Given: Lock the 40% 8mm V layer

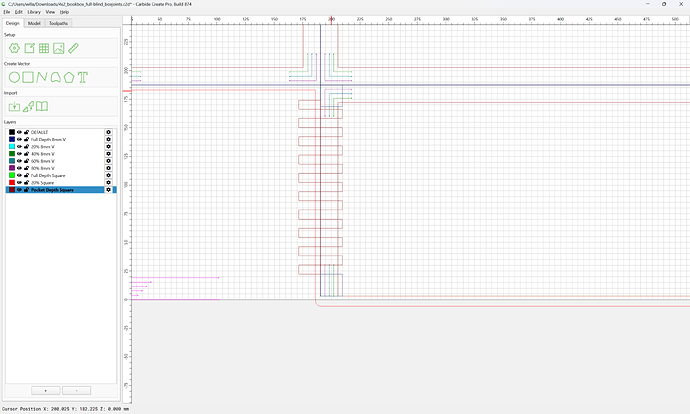Looking at the screenshot, I should [26, 154].
